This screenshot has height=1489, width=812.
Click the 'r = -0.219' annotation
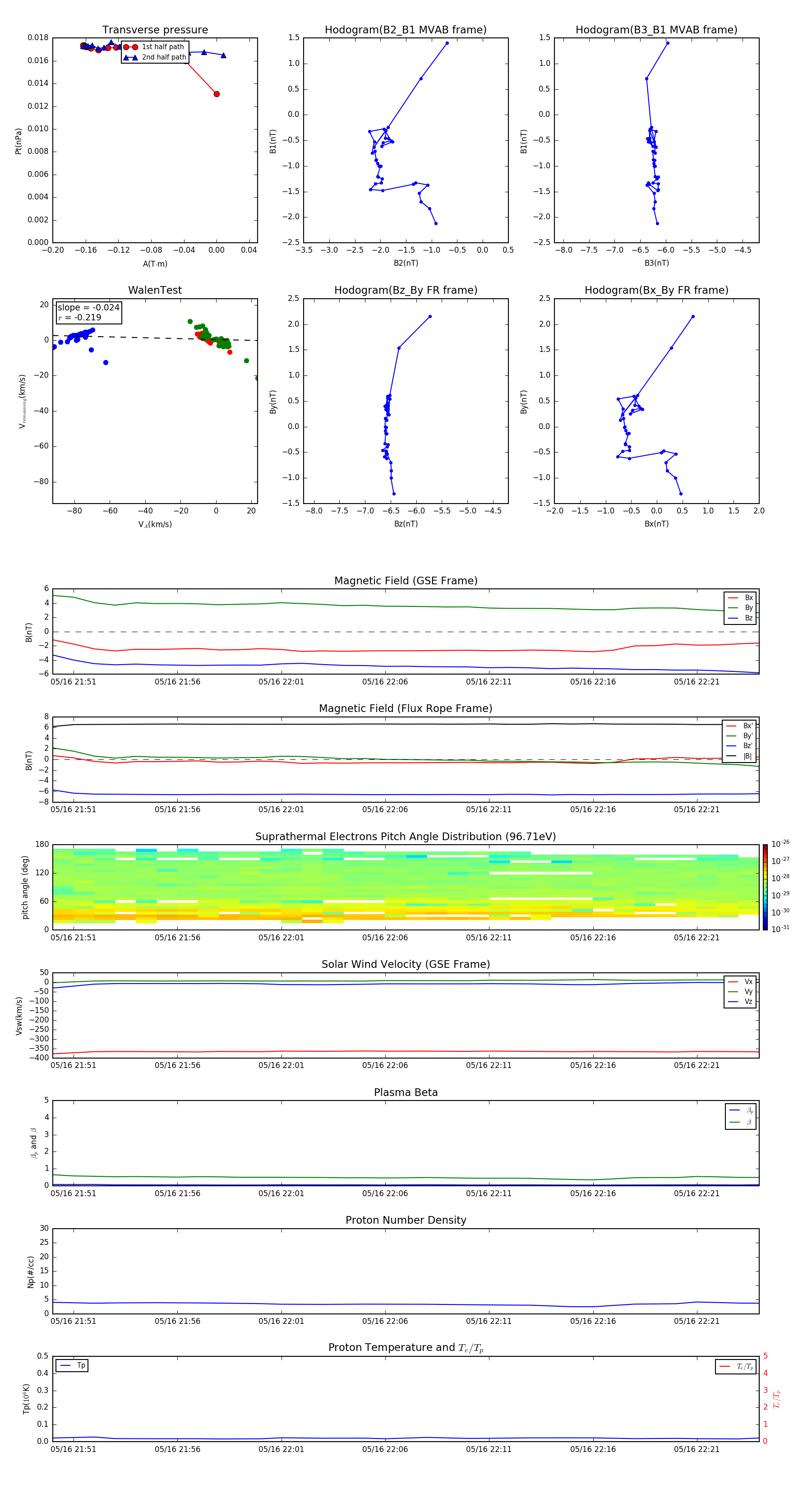pyautogui.click(x=80, y=317)
